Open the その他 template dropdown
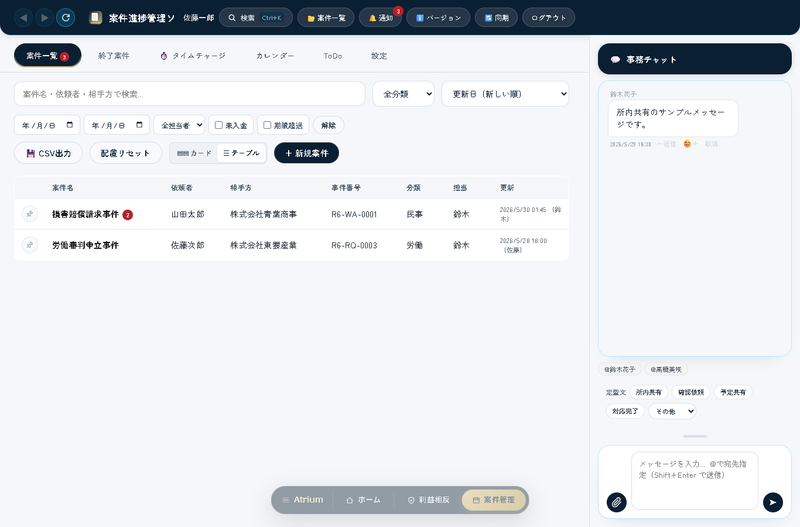 (x=672, y=411)
